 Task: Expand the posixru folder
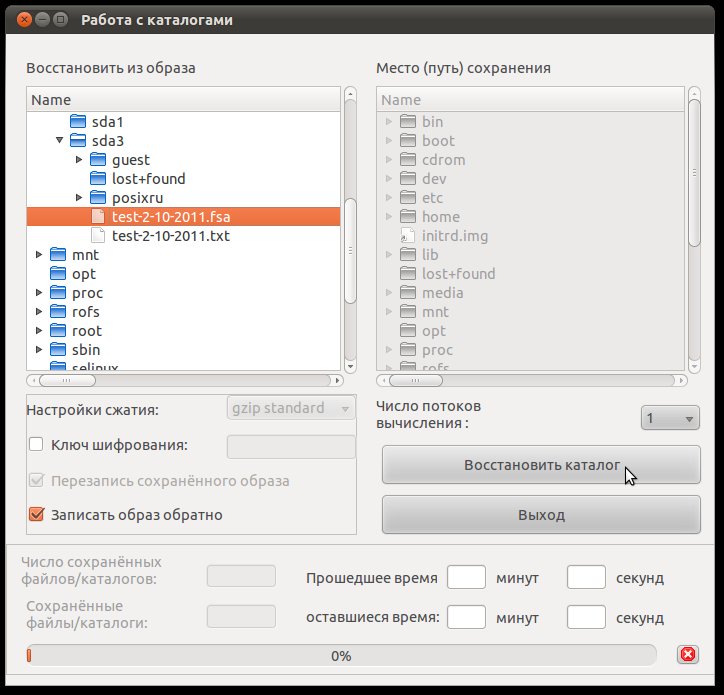pyautogui.click(x=79, y=198)
